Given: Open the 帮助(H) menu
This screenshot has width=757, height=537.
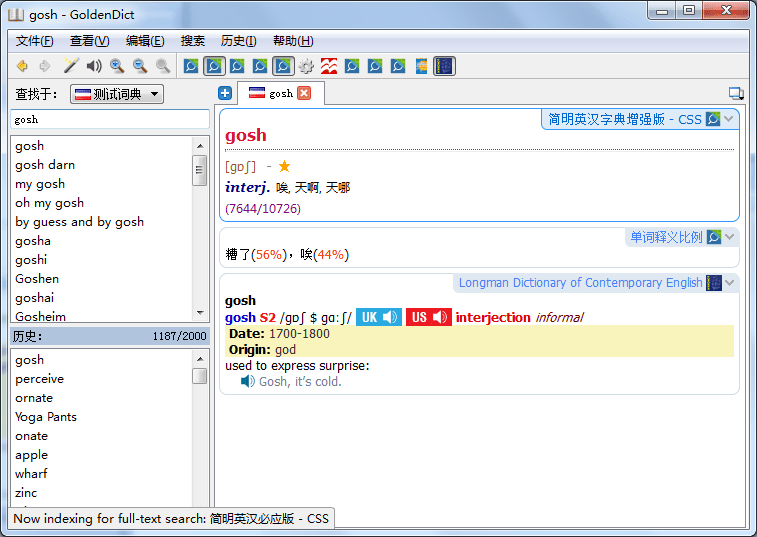Looking at the screenshot, I should coord(293,41).
